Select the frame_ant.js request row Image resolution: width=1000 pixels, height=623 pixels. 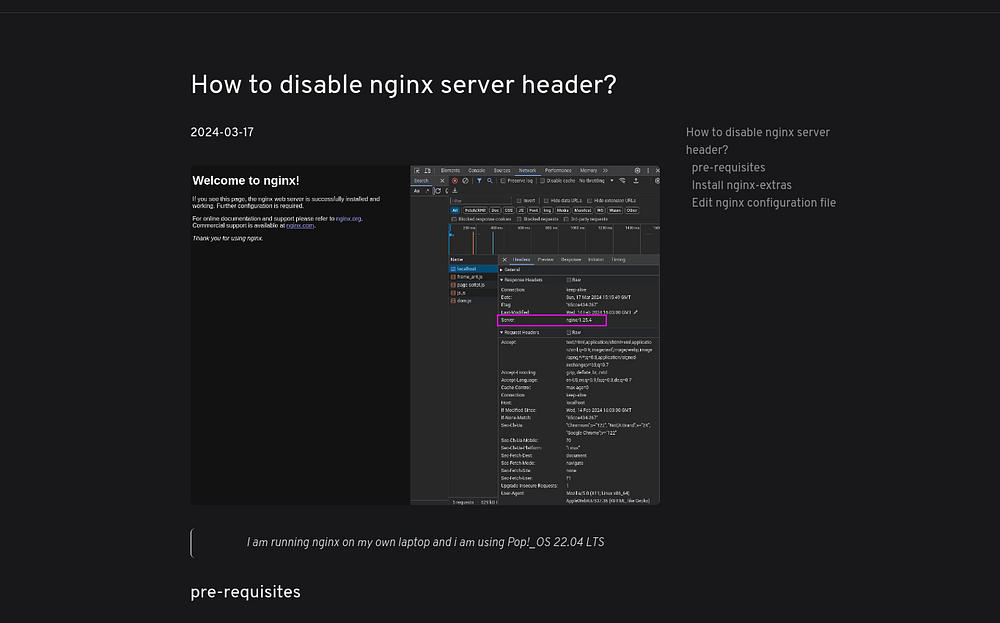(473, 277)
